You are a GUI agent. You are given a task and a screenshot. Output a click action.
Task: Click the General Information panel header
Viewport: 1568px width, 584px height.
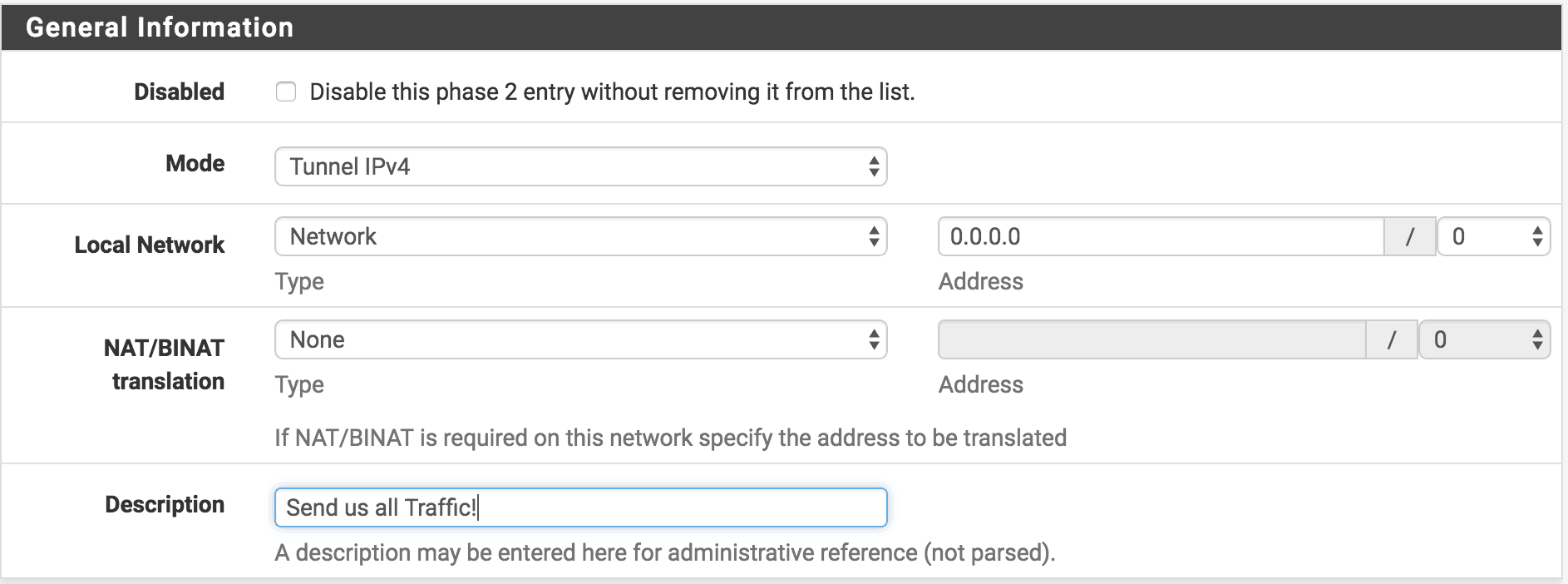782,27
